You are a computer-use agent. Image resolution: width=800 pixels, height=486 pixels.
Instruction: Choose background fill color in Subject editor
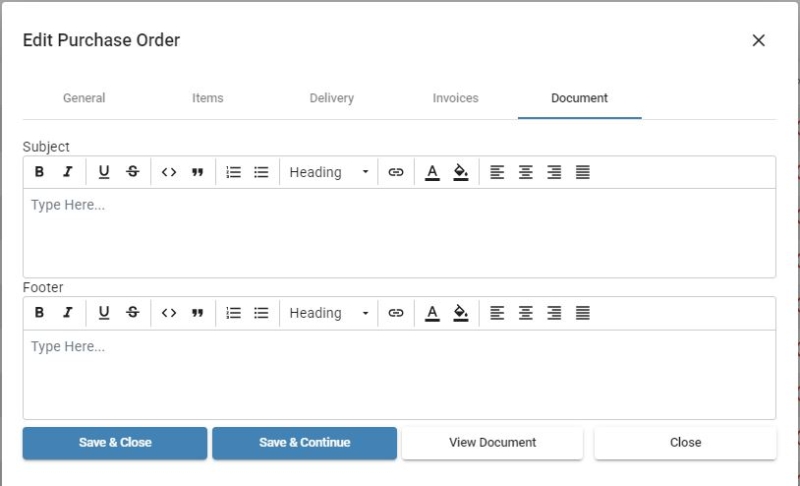[461, 172]
